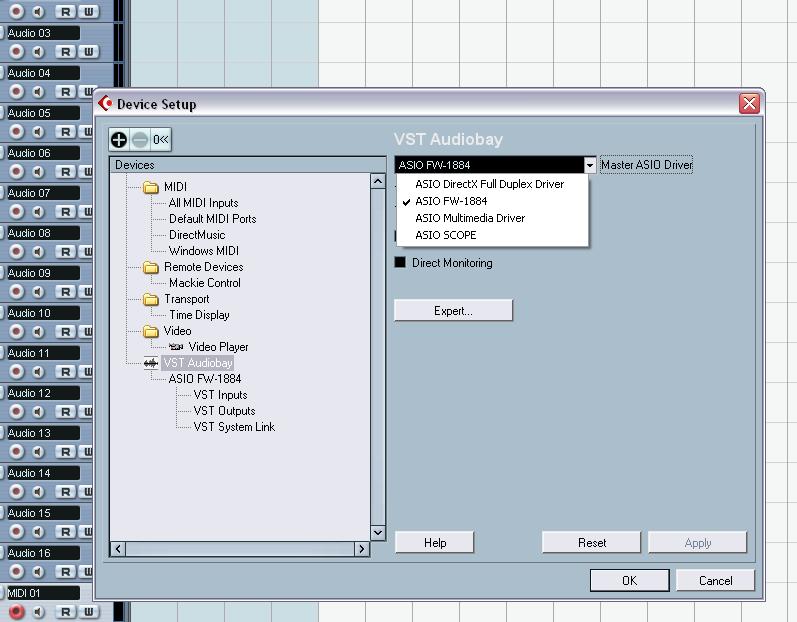Enable Read automation on Audio 05
This screenshot has width=797, height=622.
pyautogui.click(x=65, y=132)
